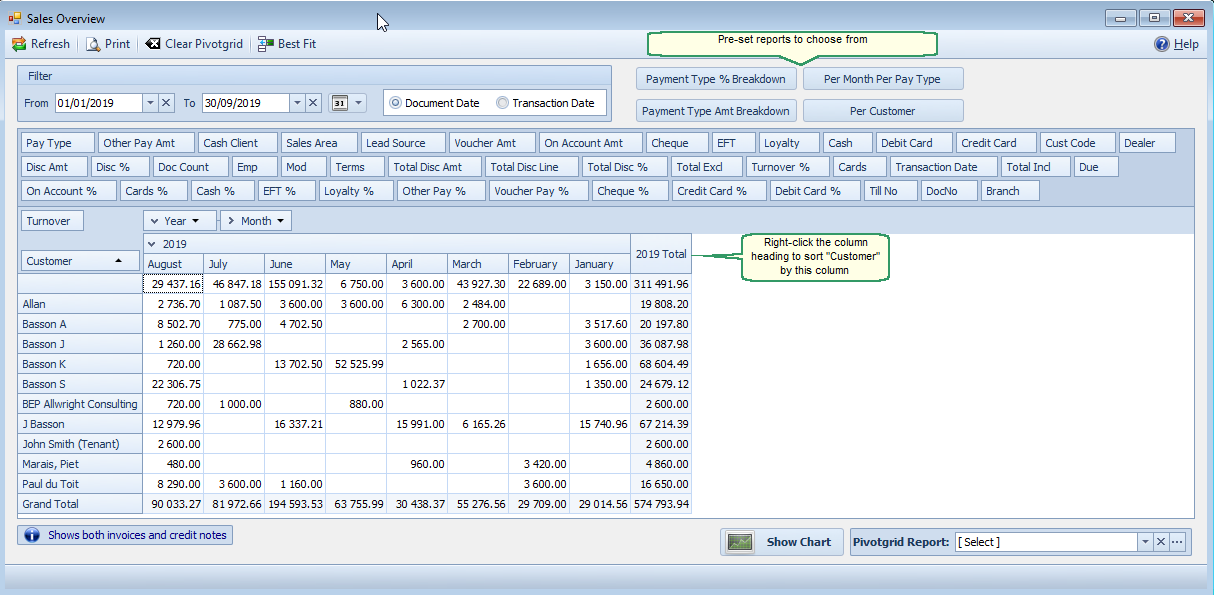Open the Year field filter dropdown
This screenshot has height=595, width=1214.
[196, 221]
